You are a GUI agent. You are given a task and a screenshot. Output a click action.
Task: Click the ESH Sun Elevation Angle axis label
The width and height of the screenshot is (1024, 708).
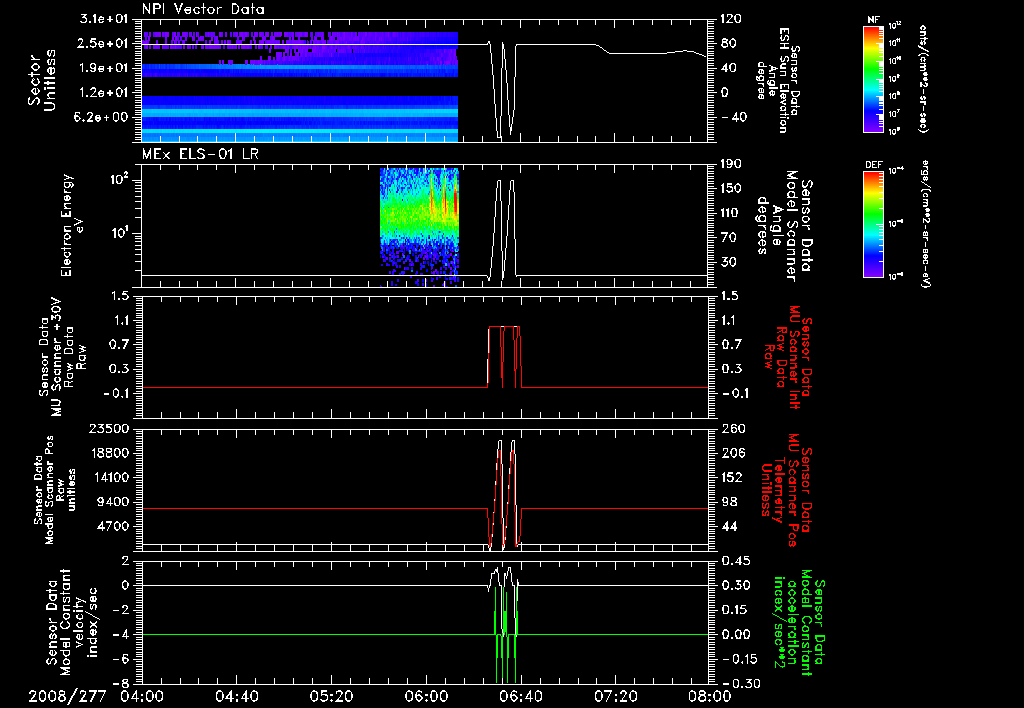[778, 80]
